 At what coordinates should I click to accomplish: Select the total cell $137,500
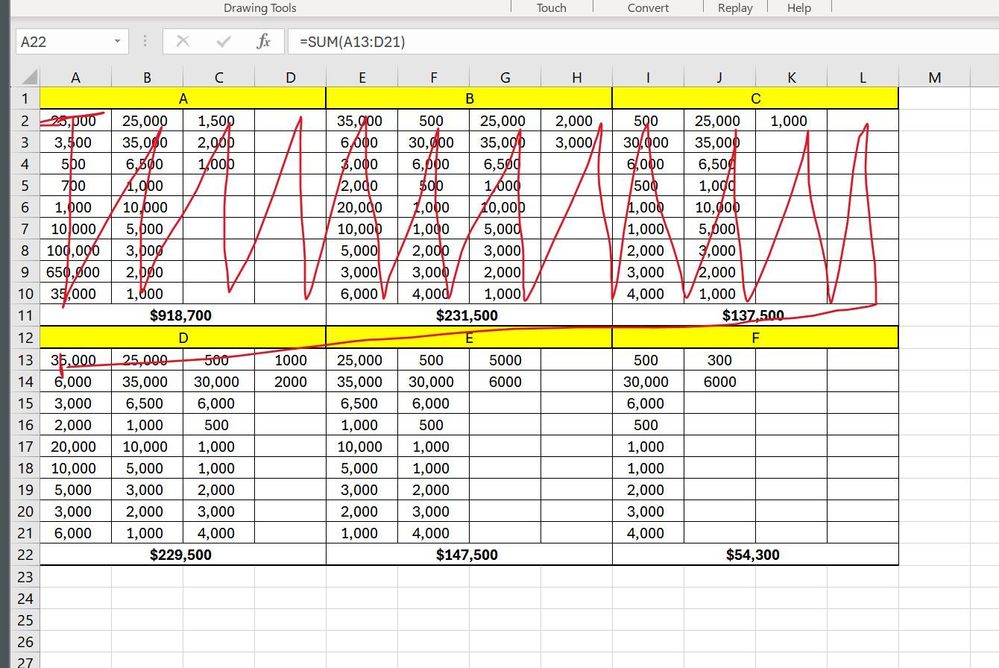point(755,316)
